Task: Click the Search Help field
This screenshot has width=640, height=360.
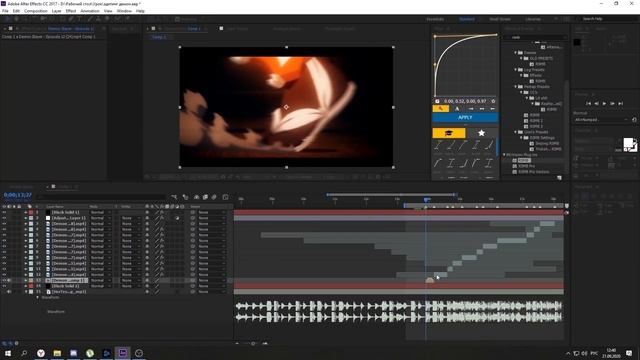Action: [607, 19]
